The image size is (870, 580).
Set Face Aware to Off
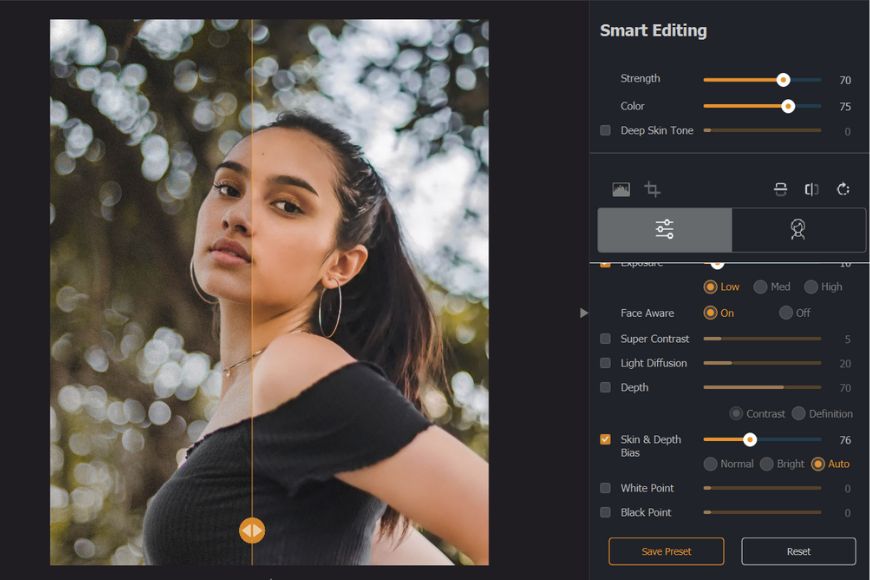(x=786, y=313)
